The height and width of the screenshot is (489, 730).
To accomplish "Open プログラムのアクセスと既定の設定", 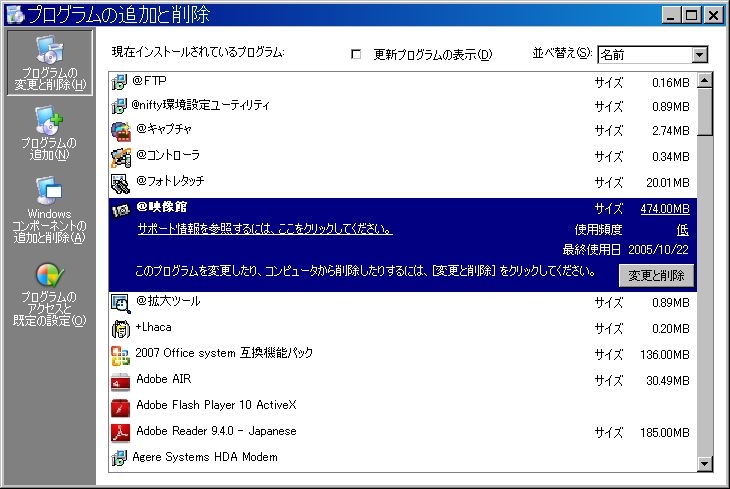I will [50, 294].
